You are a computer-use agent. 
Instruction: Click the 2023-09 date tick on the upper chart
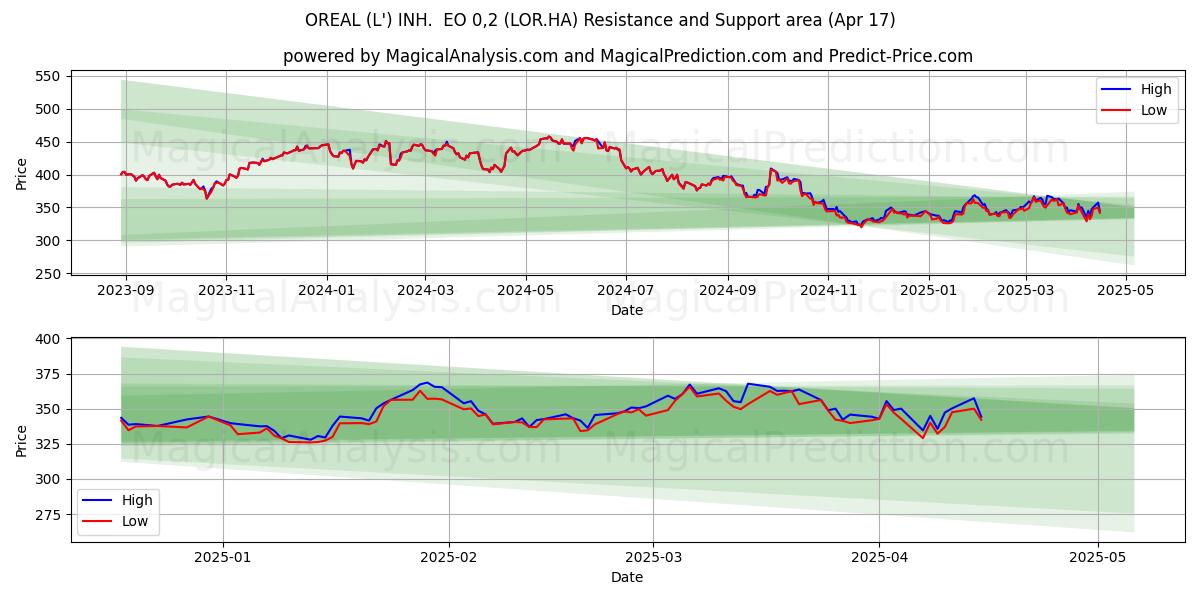(x=126, y=292)
